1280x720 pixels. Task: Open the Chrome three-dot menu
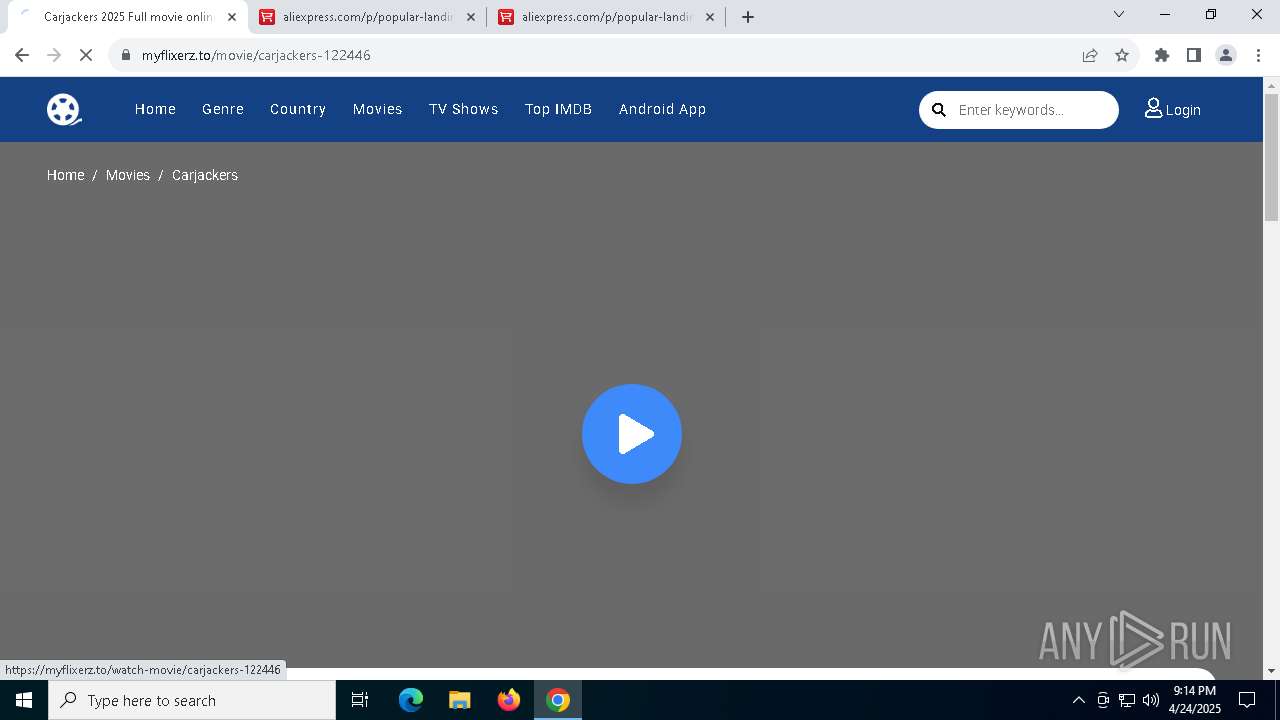tap(1258, 55)
